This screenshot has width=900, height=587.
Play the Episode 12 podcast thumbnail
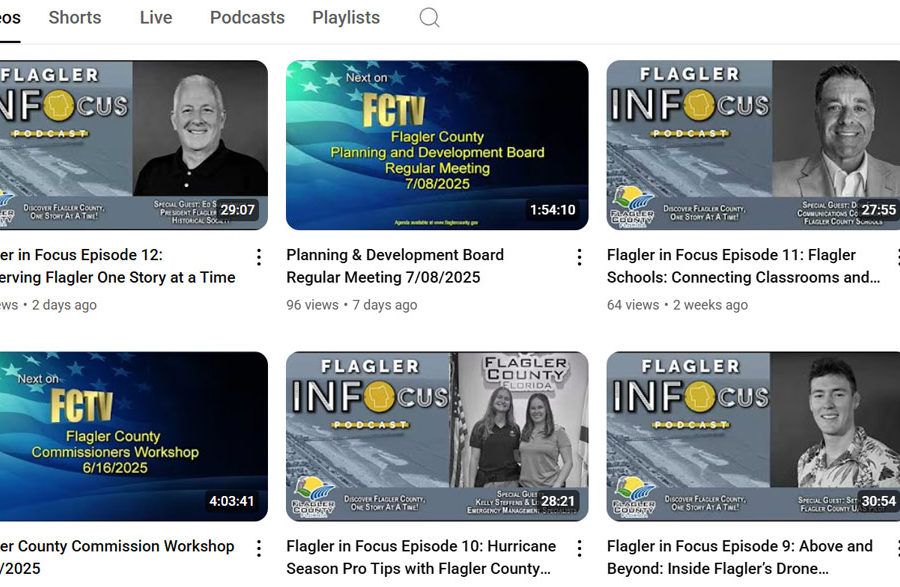click(x=134, y=145)
